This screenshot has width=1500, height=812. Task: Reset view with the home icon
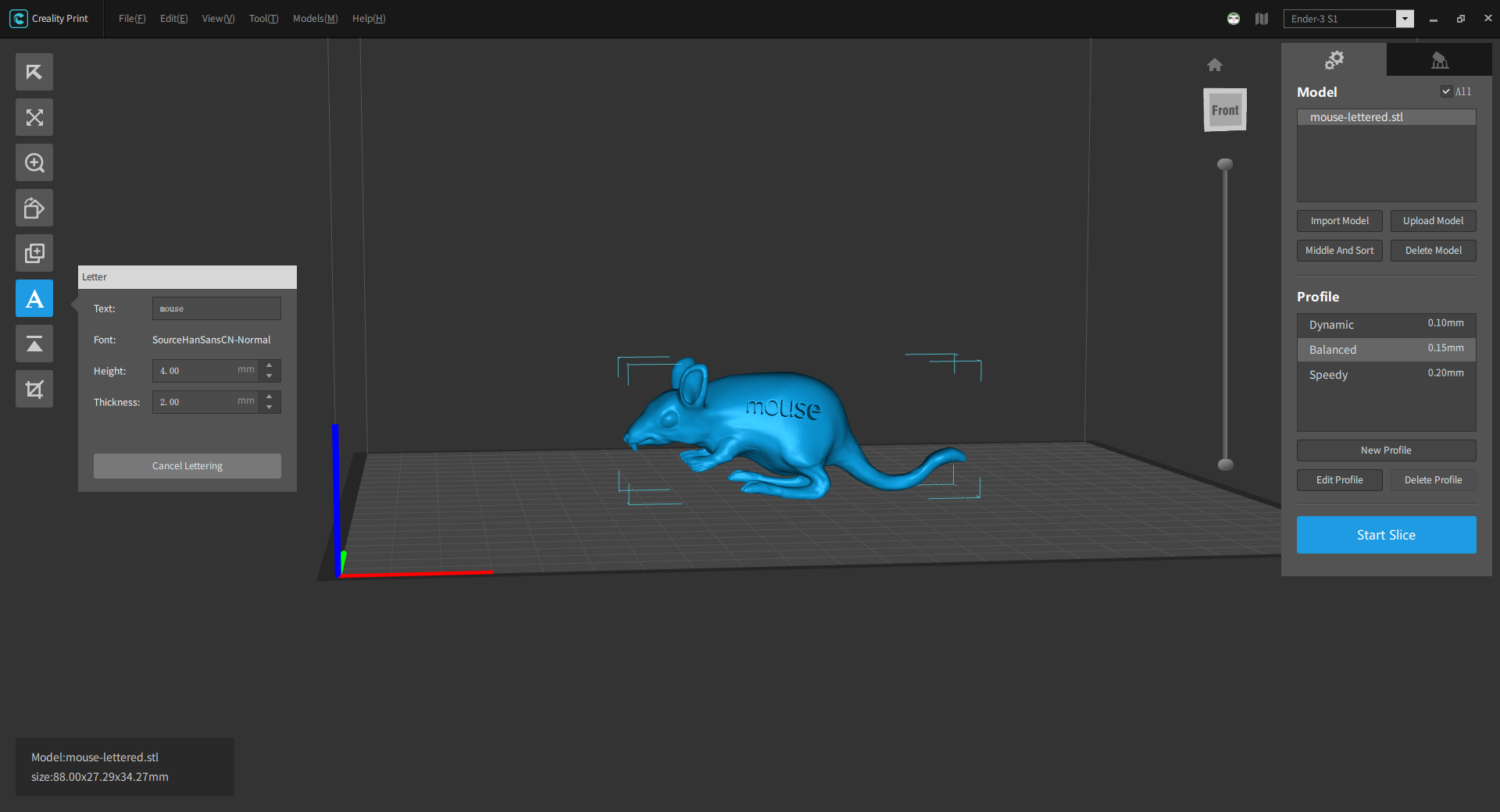1214,65
